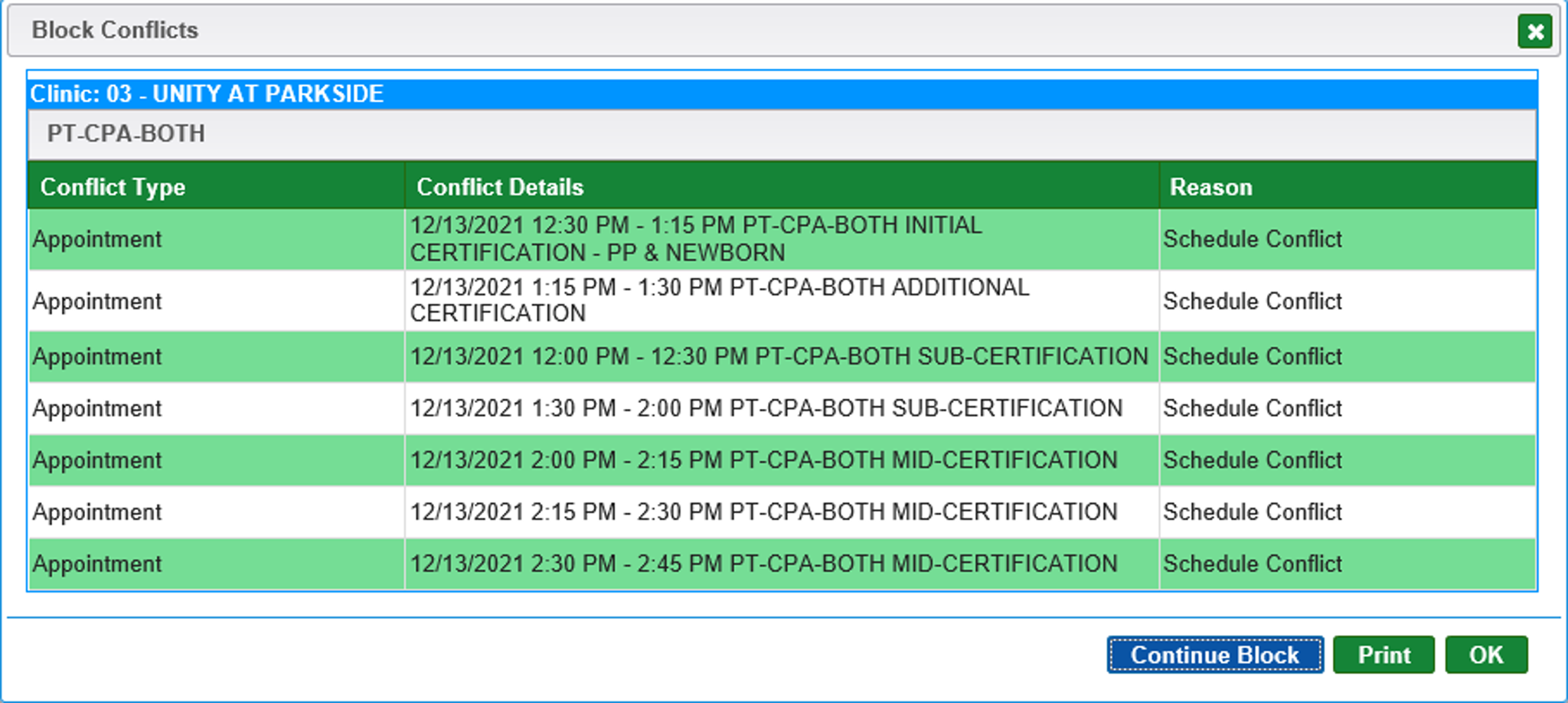The height and width of the screenshot is (703, 1568).
Task: Click the Conflict Details column header
Action: [x=500, y=187]
